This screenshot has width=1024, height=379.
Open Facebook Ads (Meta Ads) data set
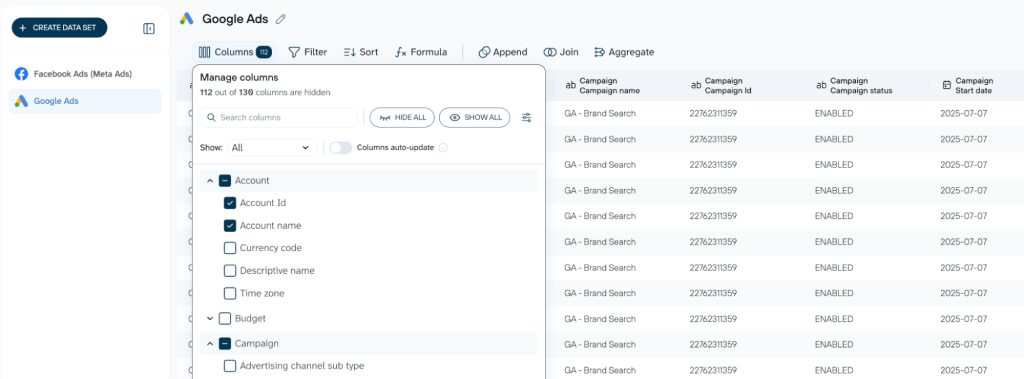click(x=85, y=74)
